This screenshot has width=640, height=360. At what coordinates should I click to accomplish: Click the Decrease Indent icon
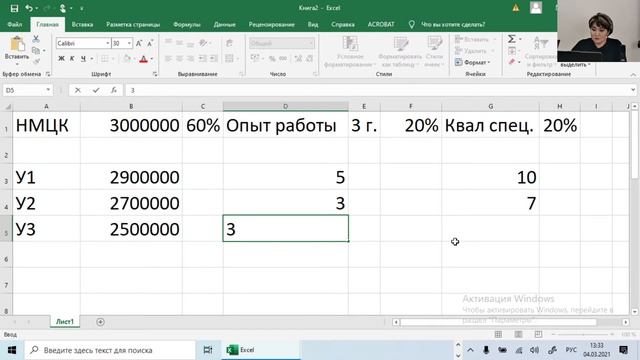pos(203,59)
